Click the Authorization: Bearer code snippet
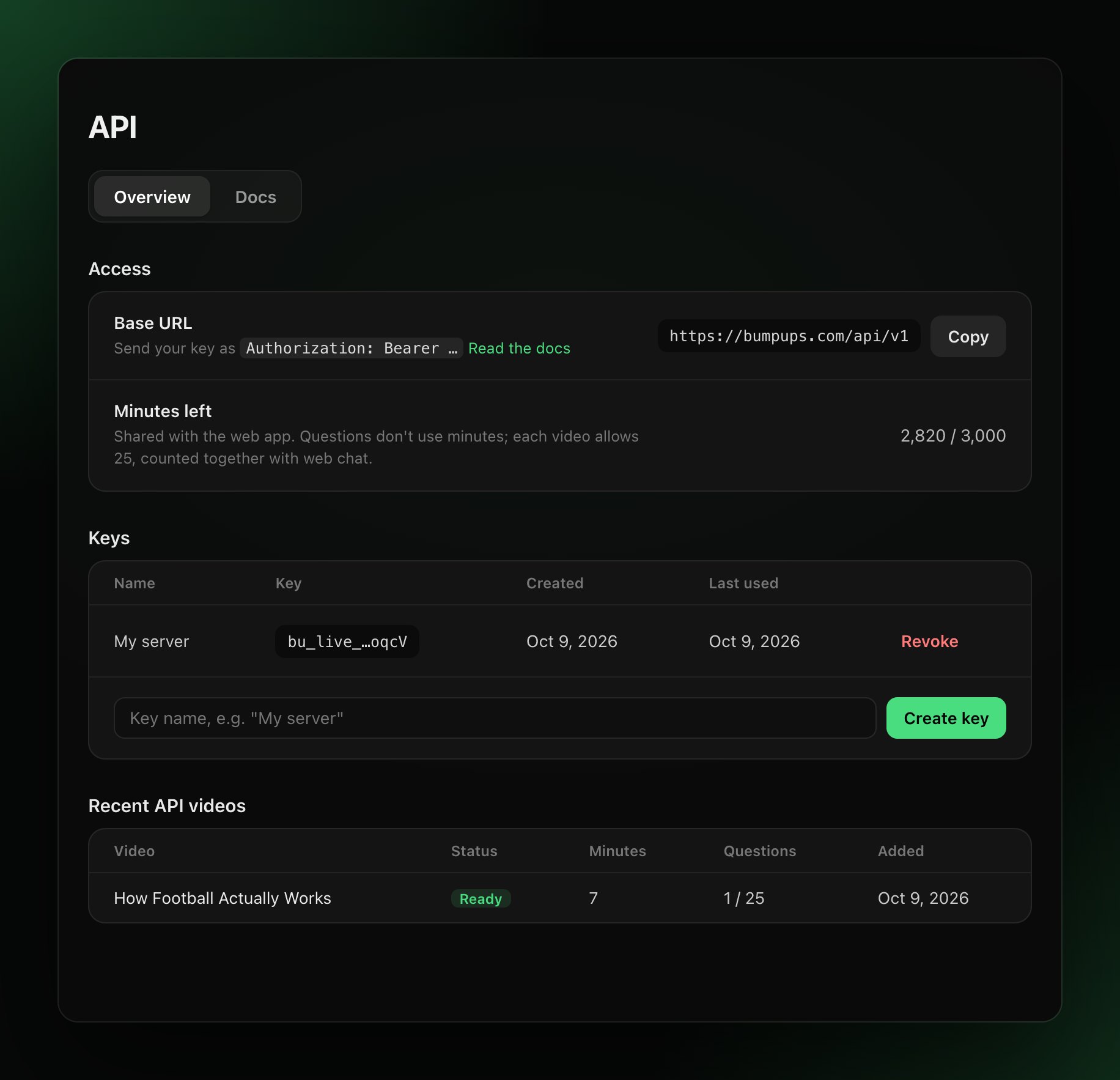1120x1080 pixels. click(x=352, y=348)
